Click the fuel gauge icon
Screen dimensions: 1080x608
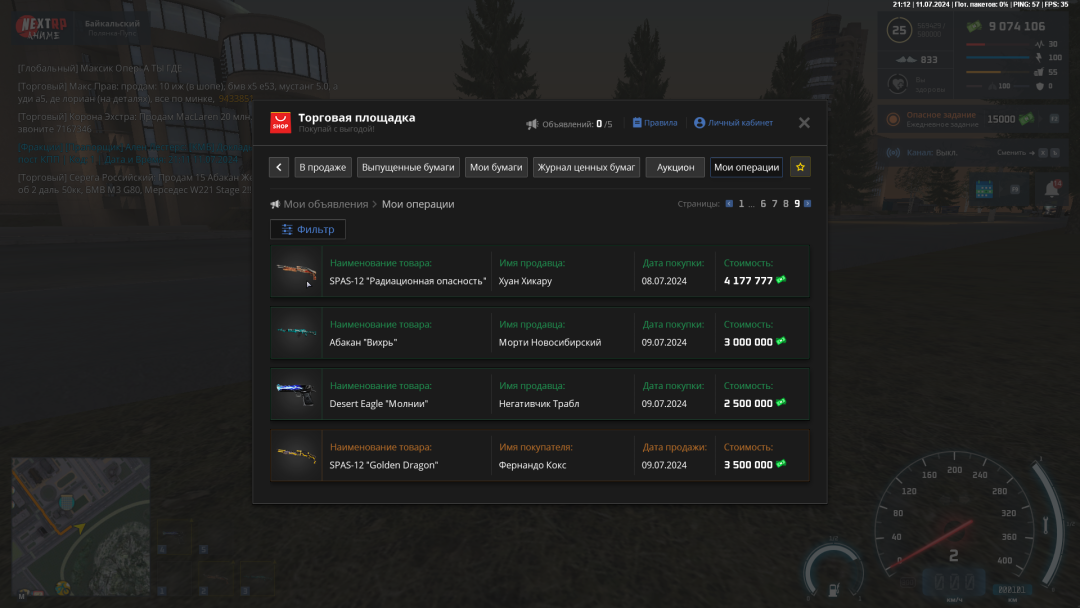[x=833, y=590]
